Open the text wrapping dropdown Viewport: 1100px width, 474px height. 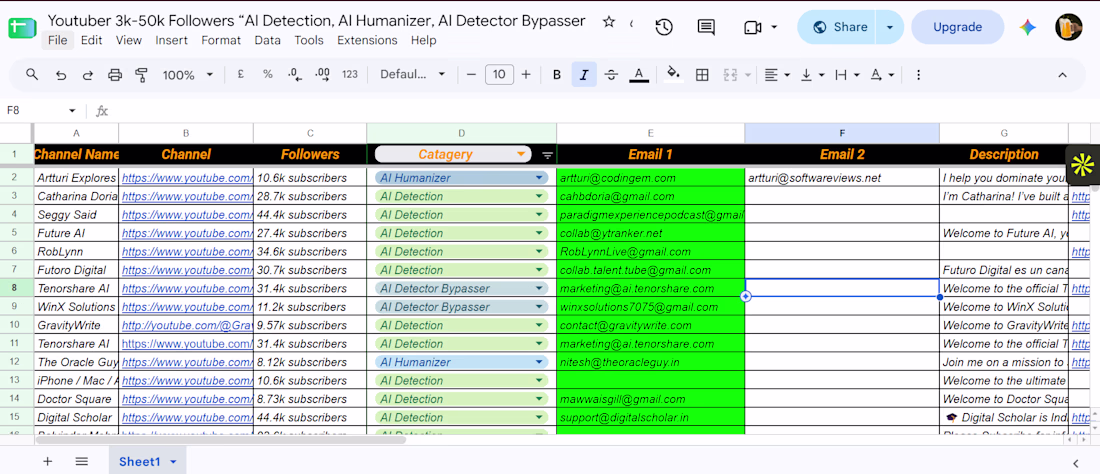(847, 74)
